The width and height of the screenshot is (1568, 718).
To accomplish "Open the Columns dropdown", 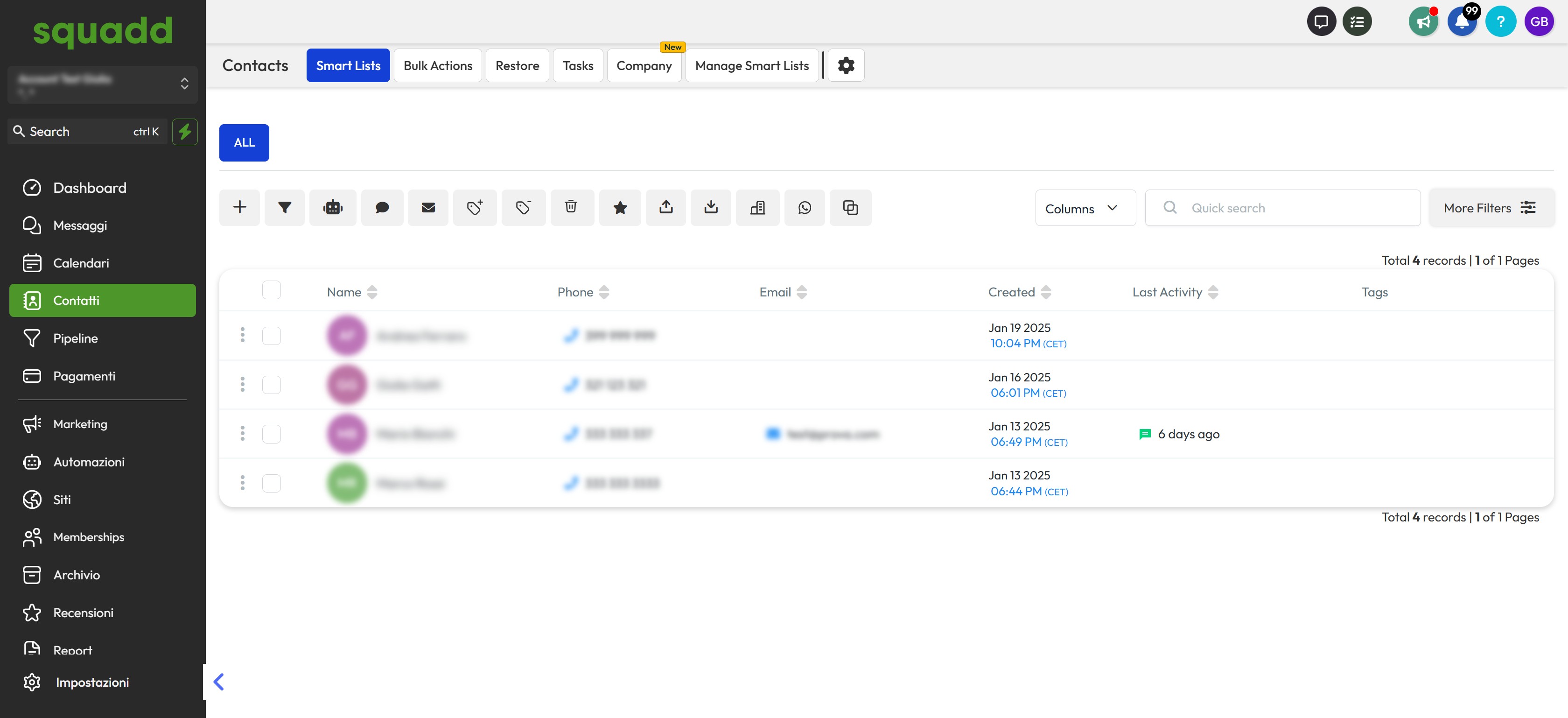I will point(1085,208).
